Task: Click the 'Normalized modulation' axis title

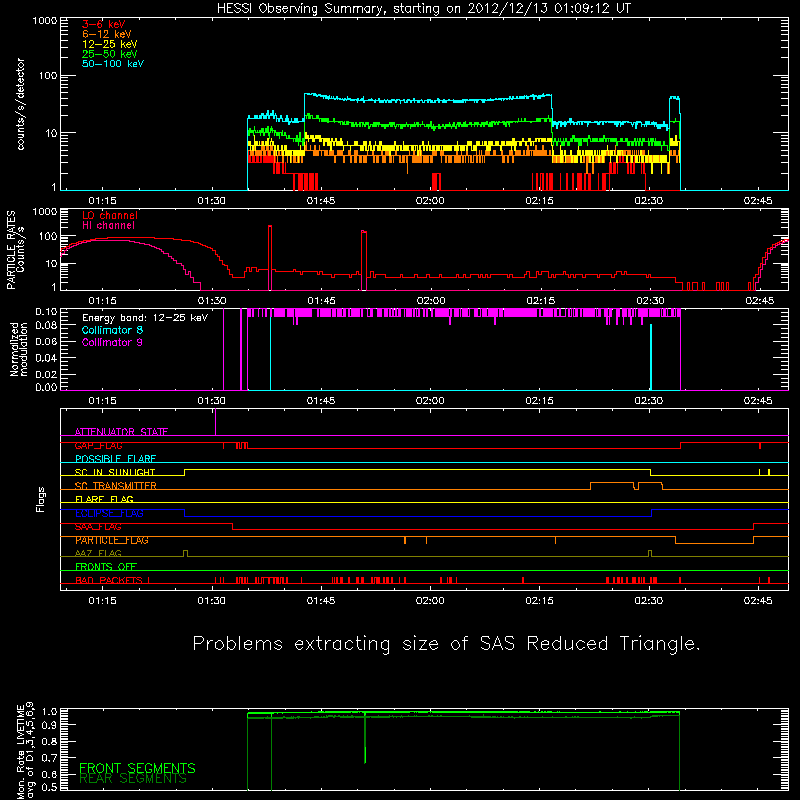Action: click(19, 349)
